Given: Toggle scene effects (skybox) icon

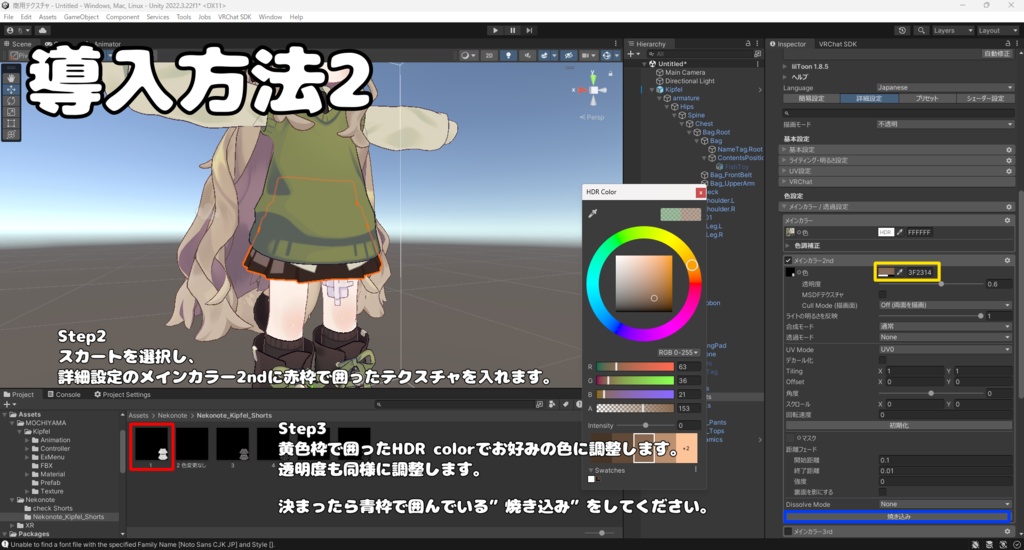Looking at the screenshot, I should click(545, 56).
